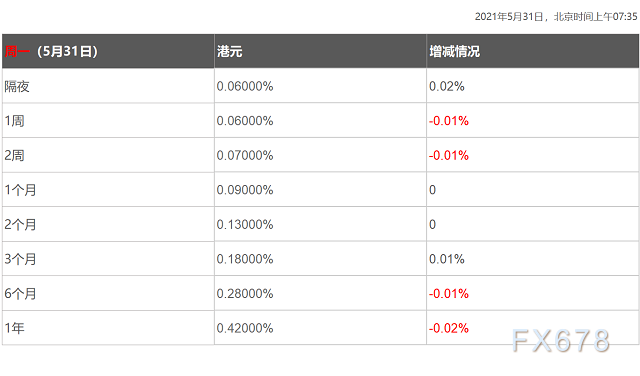Click the 0.13000% rate value
This screenshot has width=640, height=376.
(245, 225)
